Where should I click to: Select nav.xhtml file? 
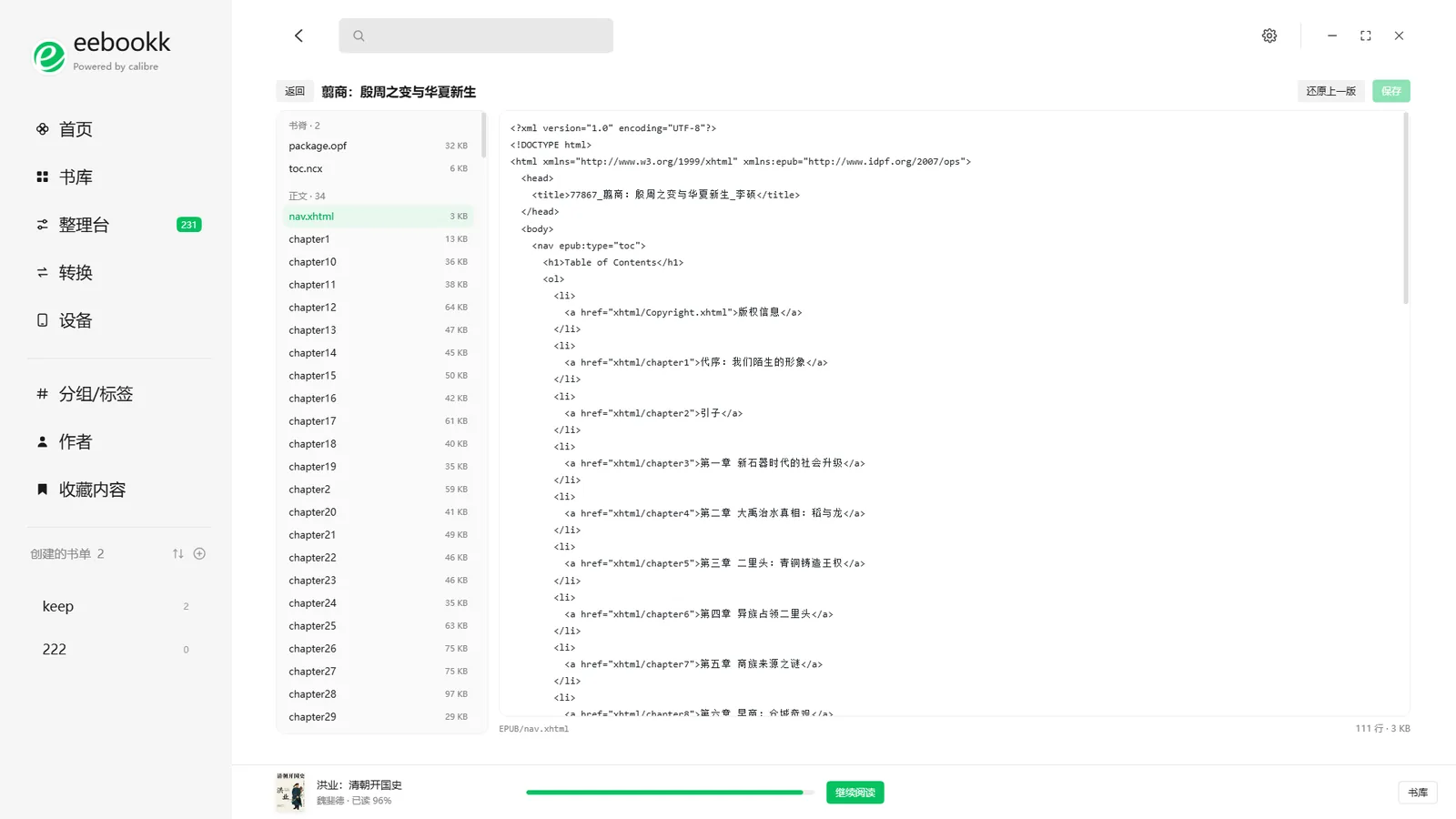[379, 217]
